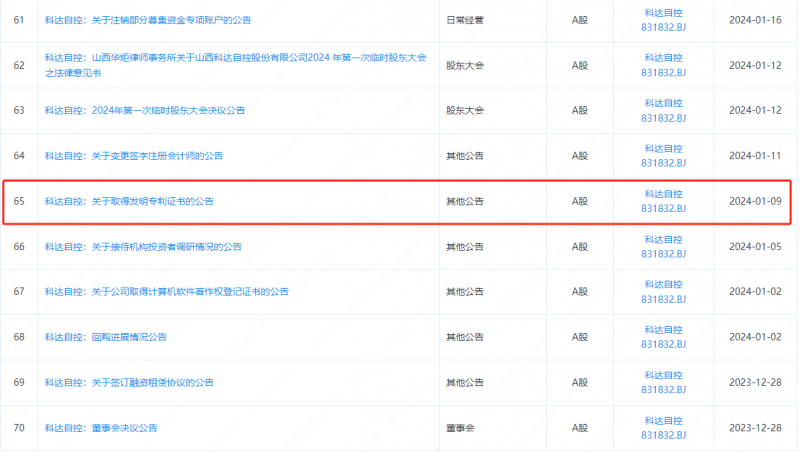Open 关于公司取得计算机软件著作权登记证书的公告 link
This screenshot has width=800, height=452.
click(x=167, y=291)
